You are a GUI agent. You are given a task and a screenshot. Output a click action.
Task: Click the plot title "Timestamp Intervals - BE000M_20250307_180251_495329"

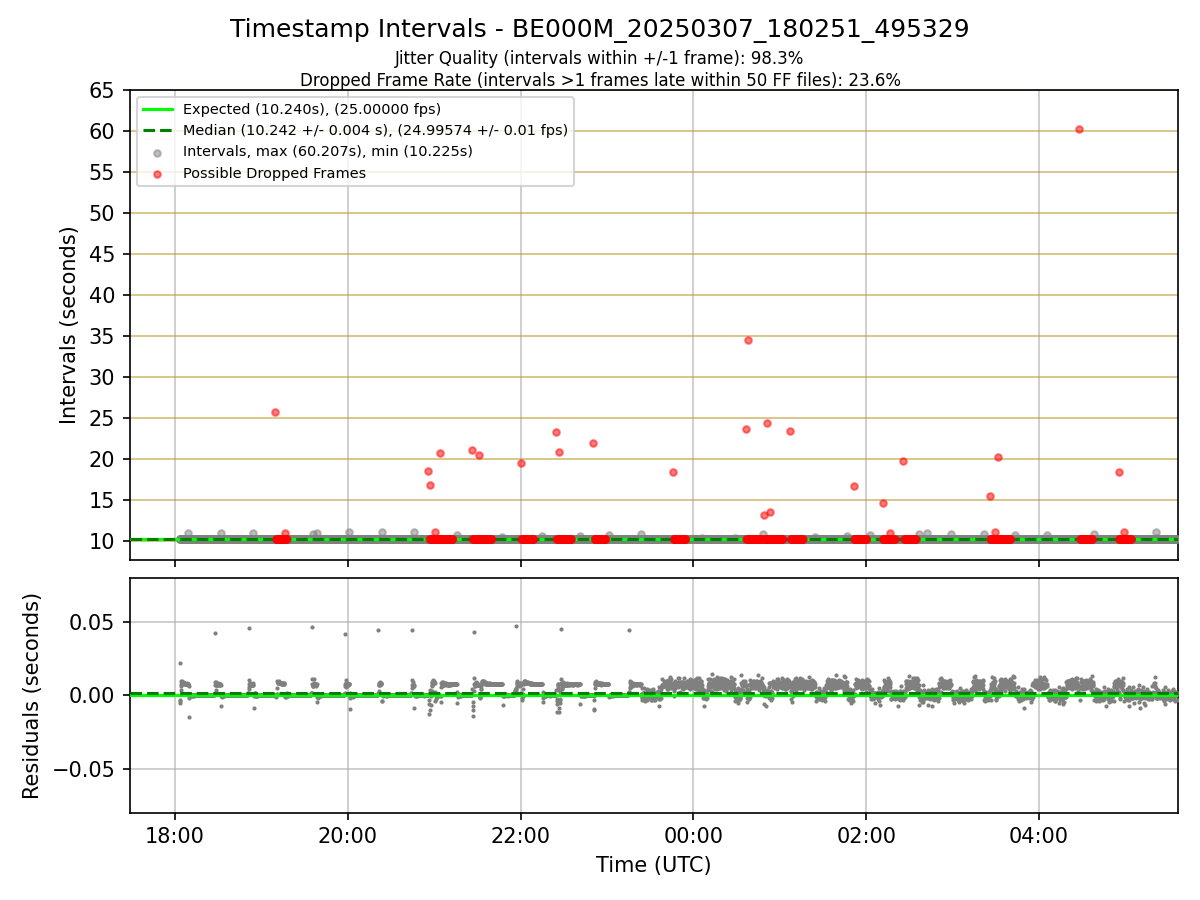point(599,29)
